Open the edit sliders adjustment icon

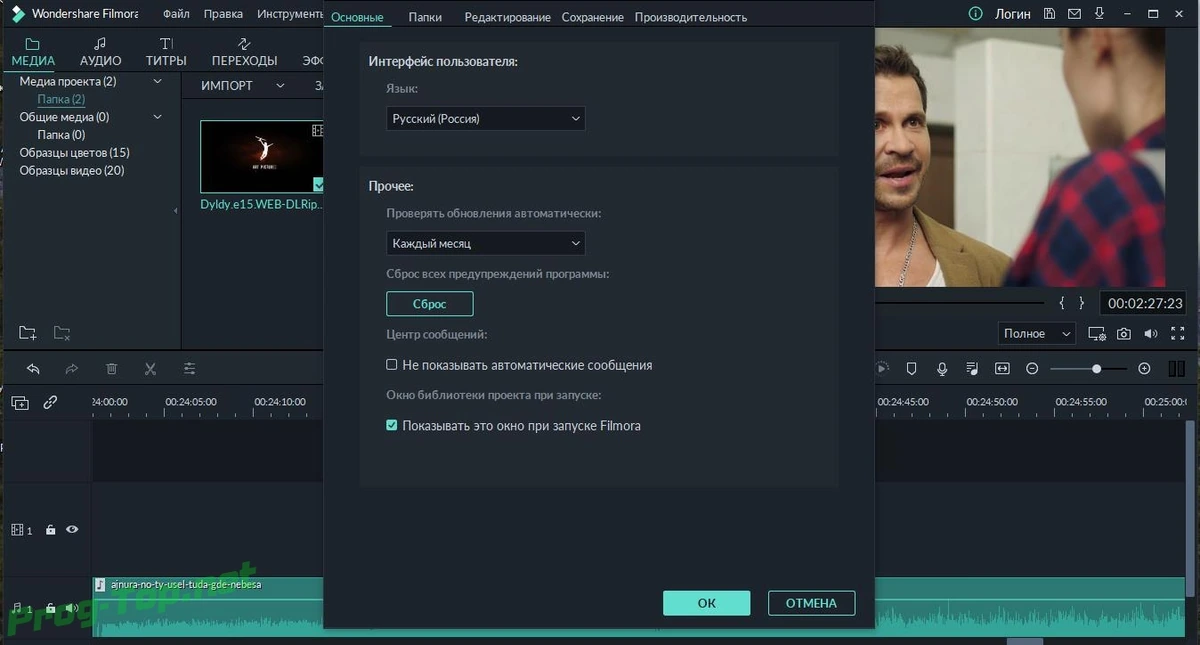[190, 368]
